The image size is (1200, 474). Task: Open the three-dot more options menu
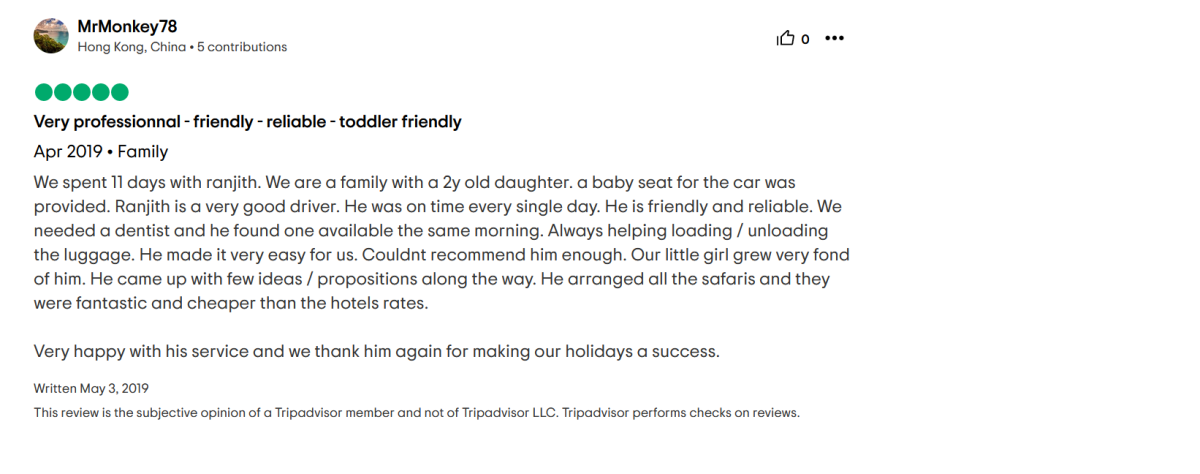pyautogui.click(x=834, y=39)
